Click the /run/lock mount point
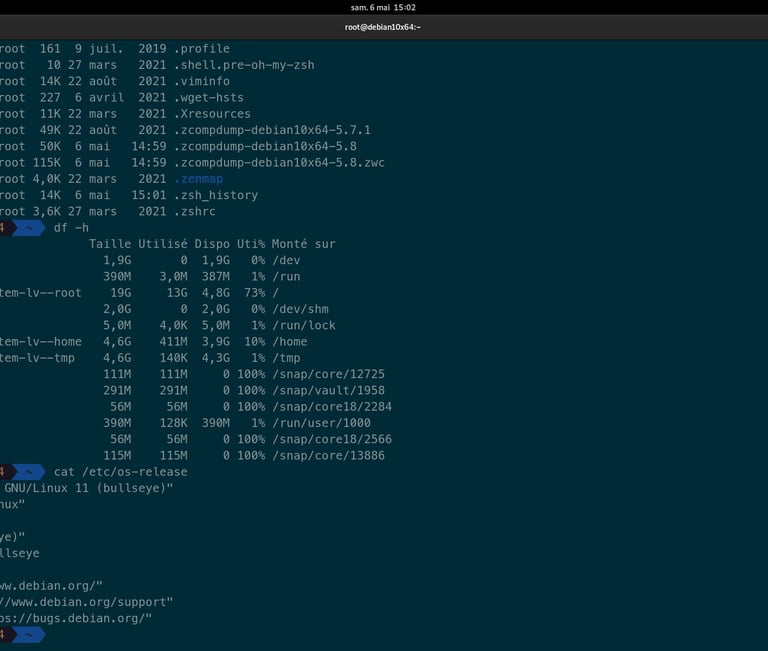 tap(304, 325)
